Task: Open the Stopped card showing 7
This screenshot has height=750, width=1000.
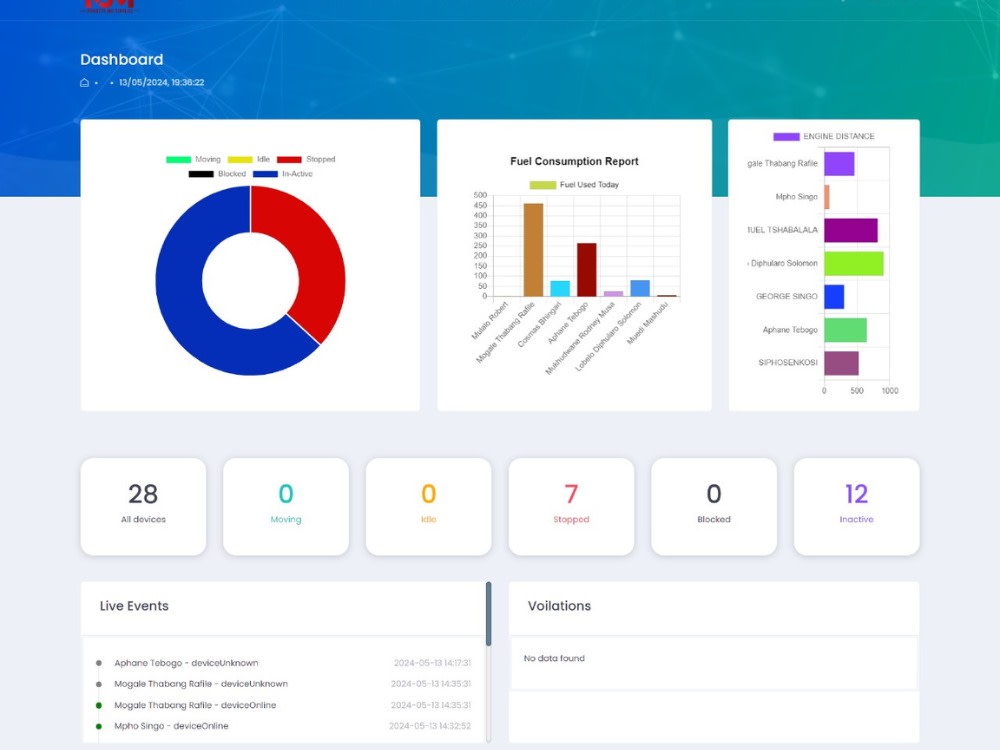Action: [571, 506]
